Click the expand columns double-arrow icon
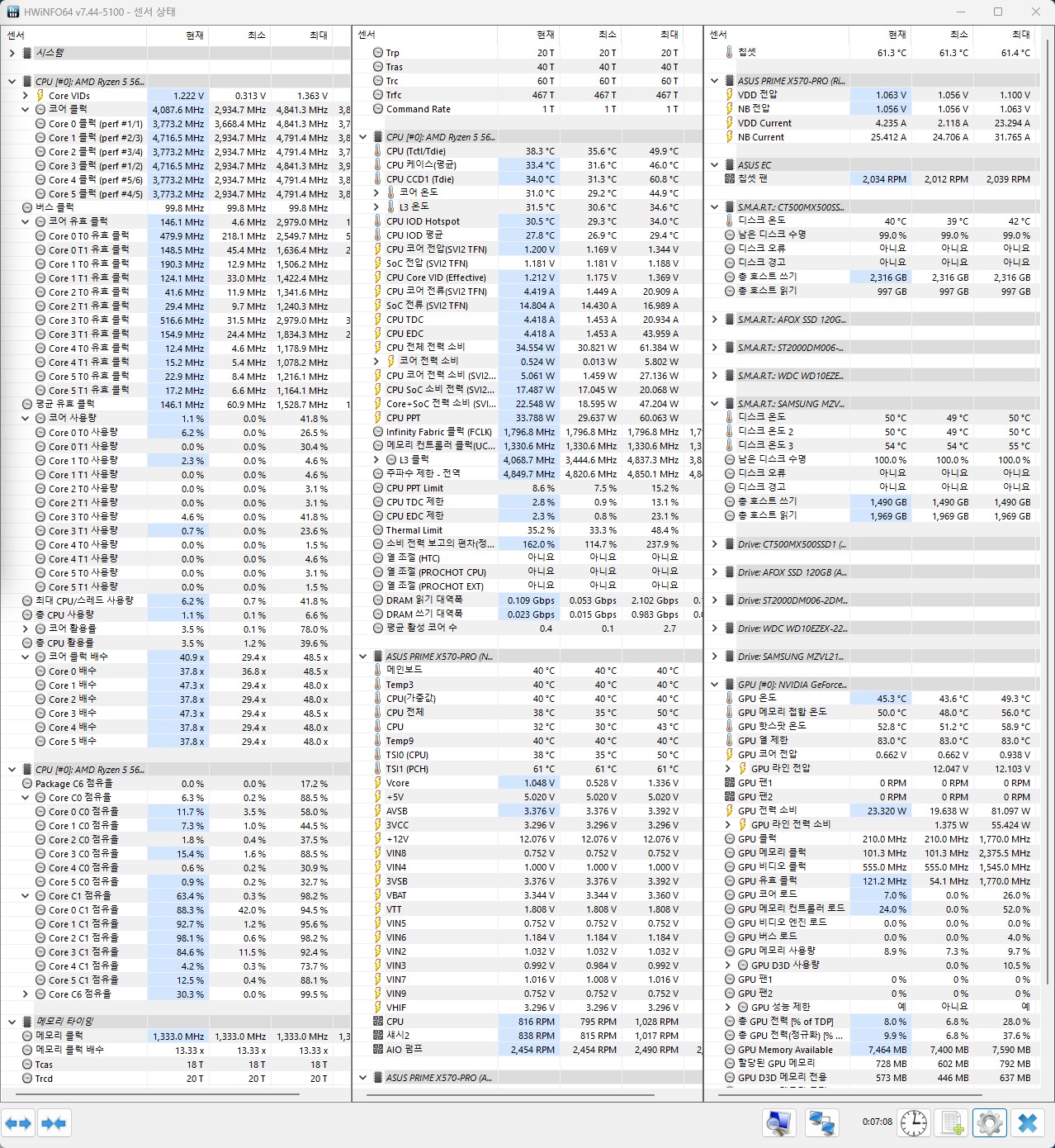Screen dimensions: 1055x1148 (18, 1123)
